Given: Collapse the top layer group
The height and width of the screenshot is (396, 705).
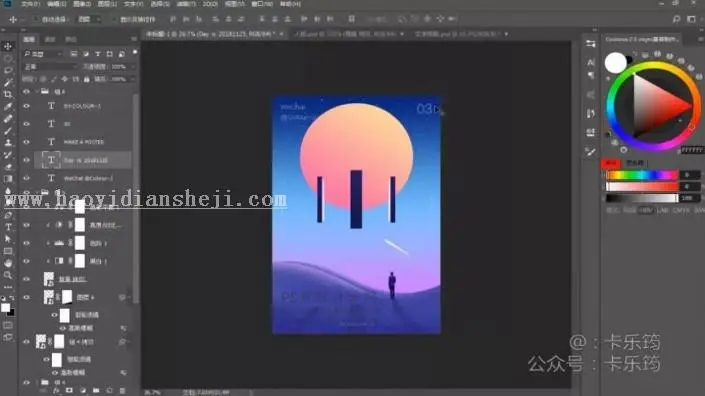Looking at the screenshot, I should 36,92.
